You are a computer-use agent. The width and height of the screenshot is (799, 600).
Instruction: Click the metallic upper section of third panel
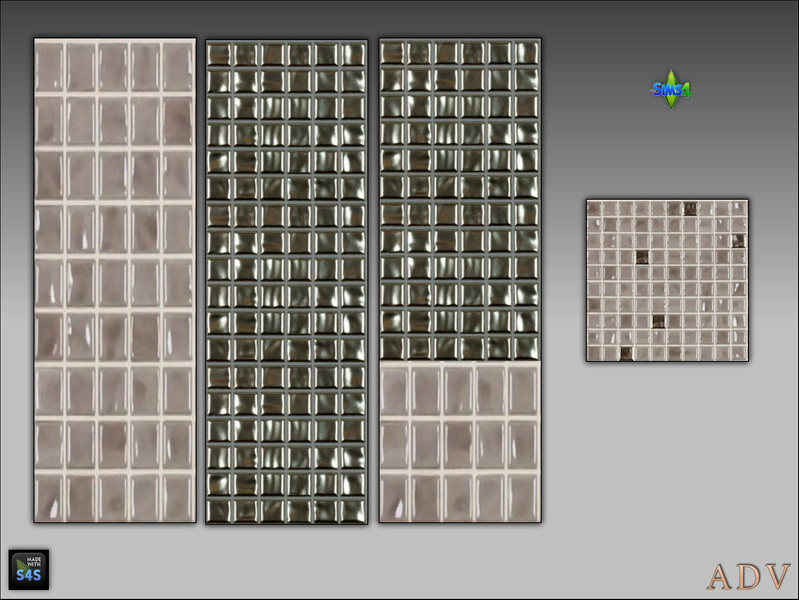click(x=460, y=200)
